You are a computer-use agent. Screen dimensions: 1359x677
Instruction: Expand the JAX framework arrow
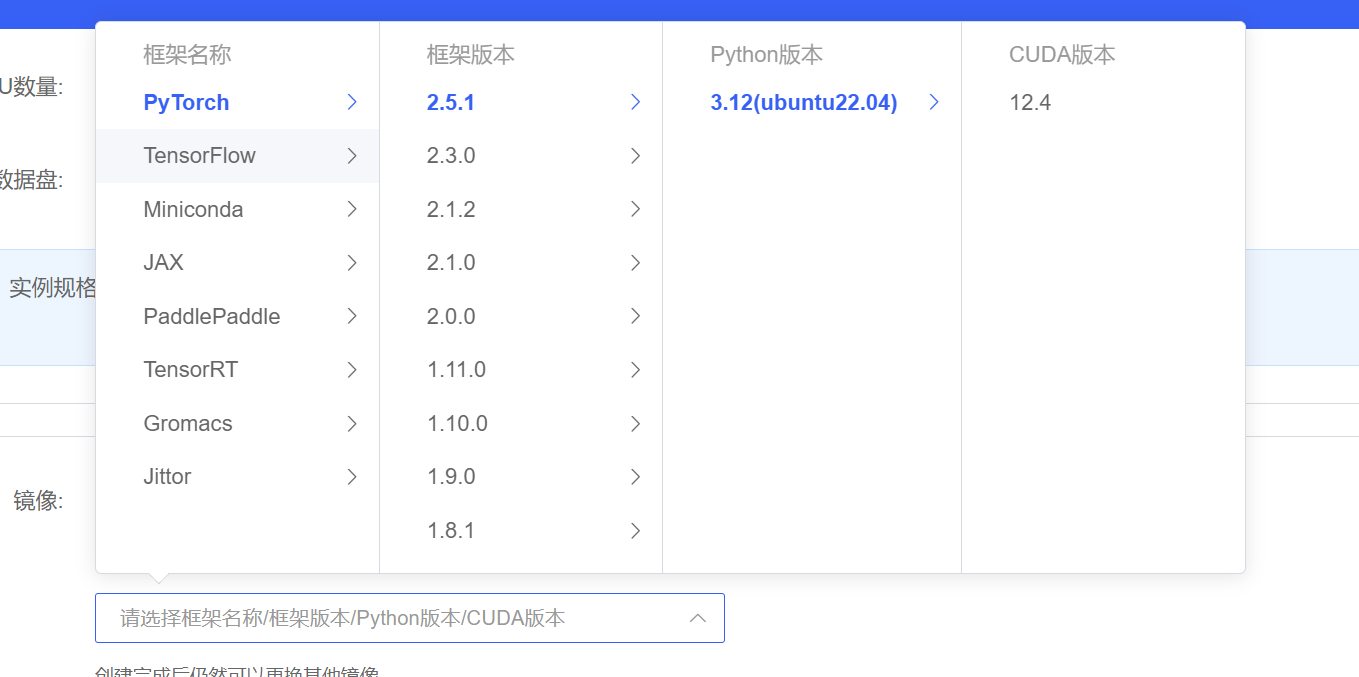click(352, 262)
